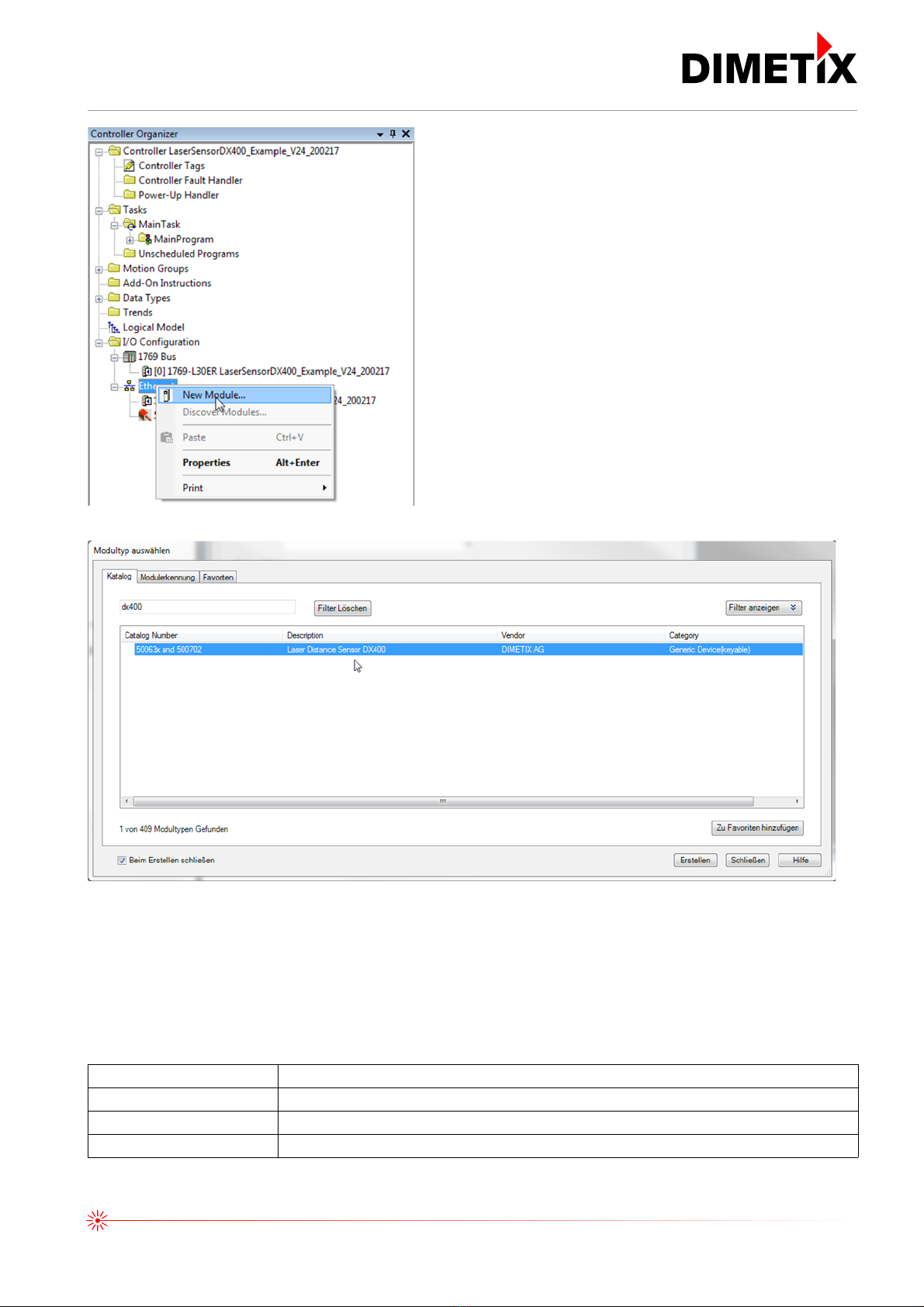Open Properties from the context menu
Screen dimensions: 924x1307
tap(245, 462)
